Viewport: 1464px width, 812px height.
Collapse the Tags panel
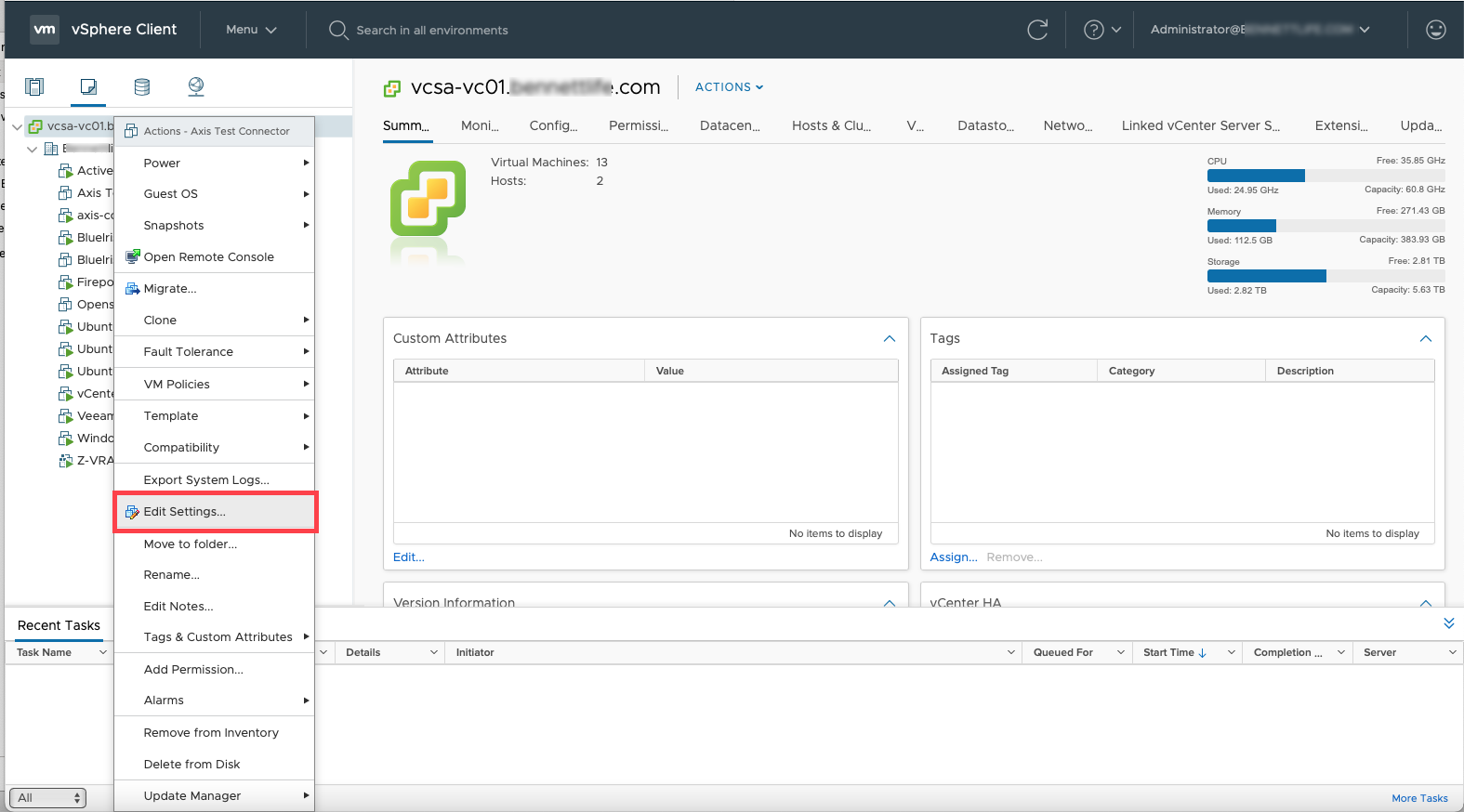coord(1426,339)
